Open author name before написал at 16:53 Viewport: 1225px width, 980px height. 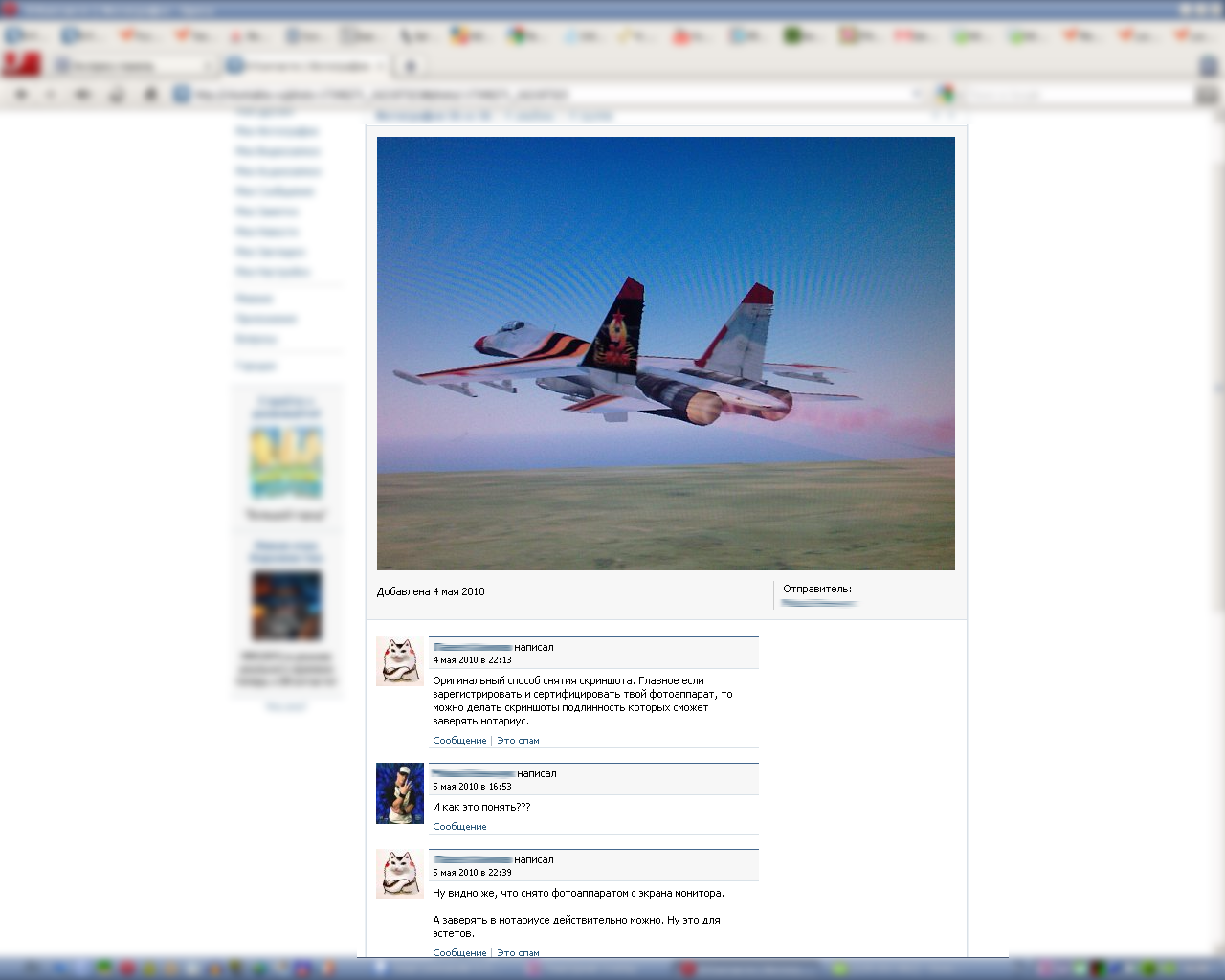pos(474,774)
